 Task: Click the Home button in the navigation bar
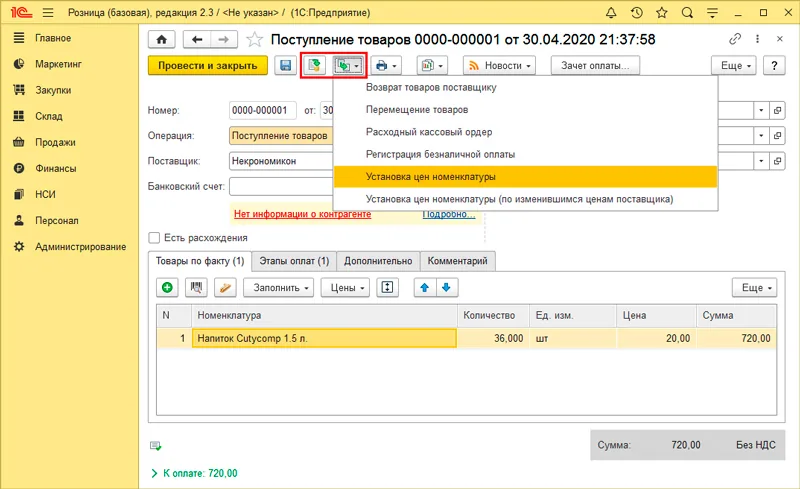(160, 39)
